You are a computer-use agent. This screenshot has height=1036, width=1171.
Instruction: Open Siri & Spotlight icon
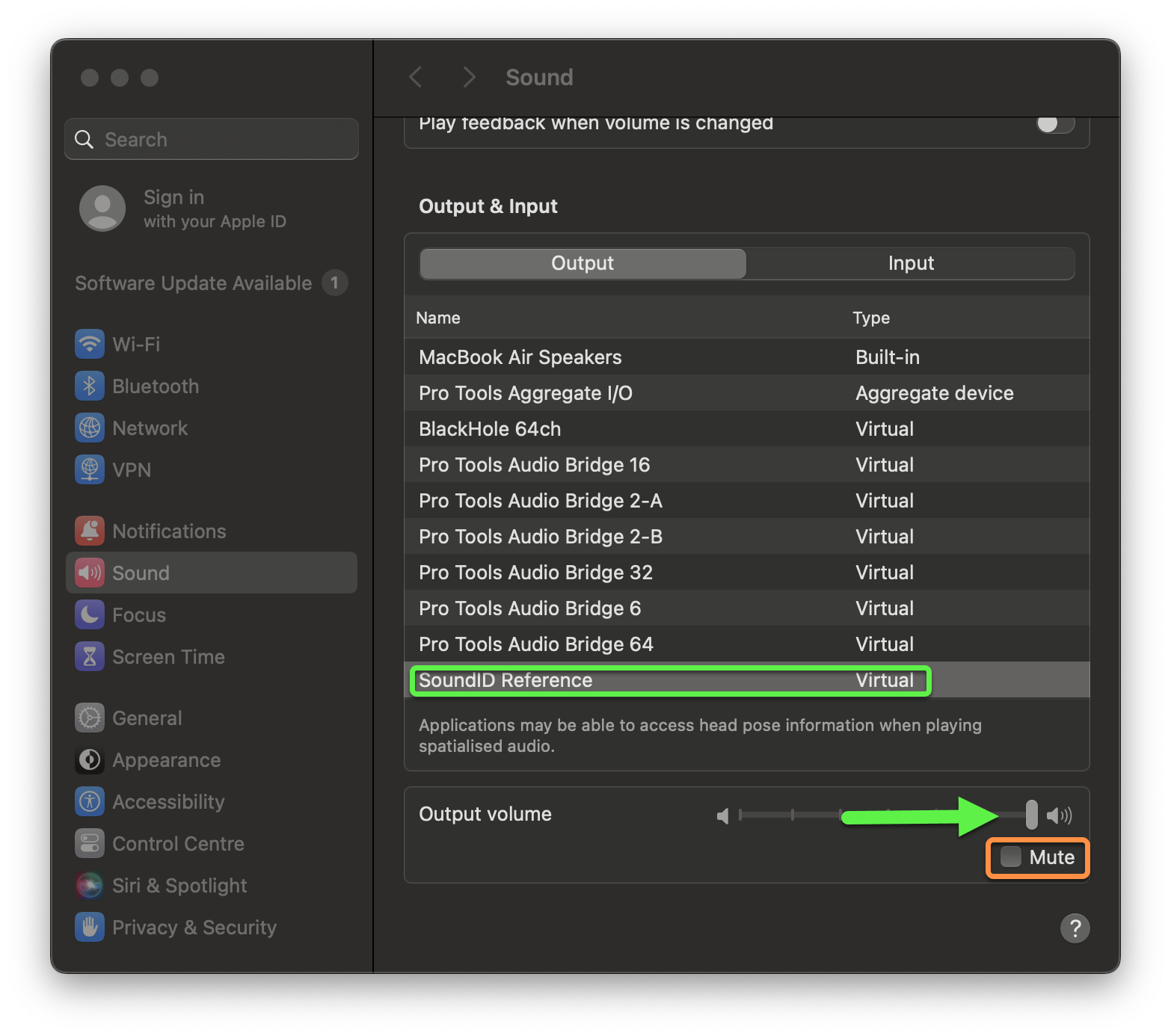click(x=90, y=885)
